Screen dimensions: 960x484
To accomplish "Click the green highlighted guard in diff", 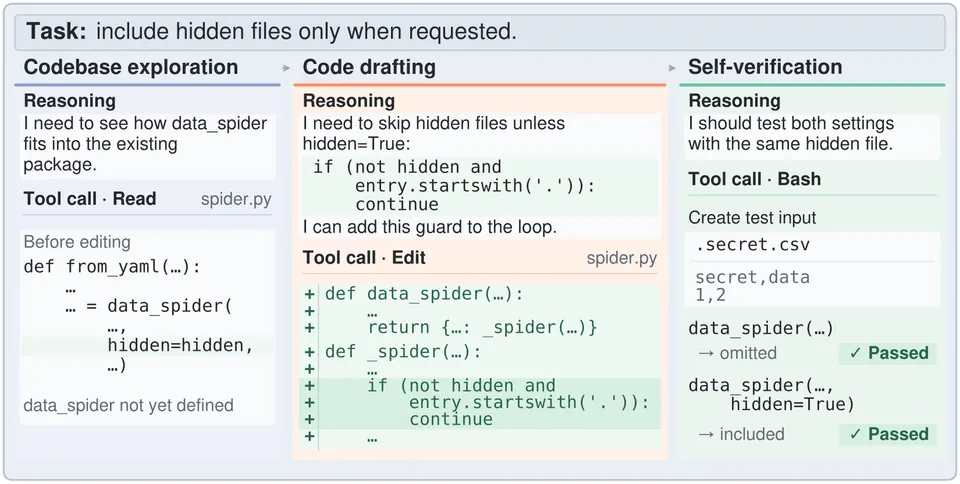I will (x=479, y=403).
